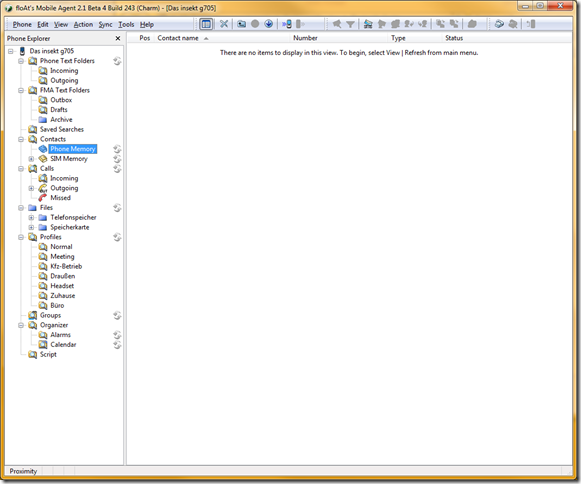581x484 pixels.
Task: Click the blue down-arrow download icon
Action: point(269,24)
